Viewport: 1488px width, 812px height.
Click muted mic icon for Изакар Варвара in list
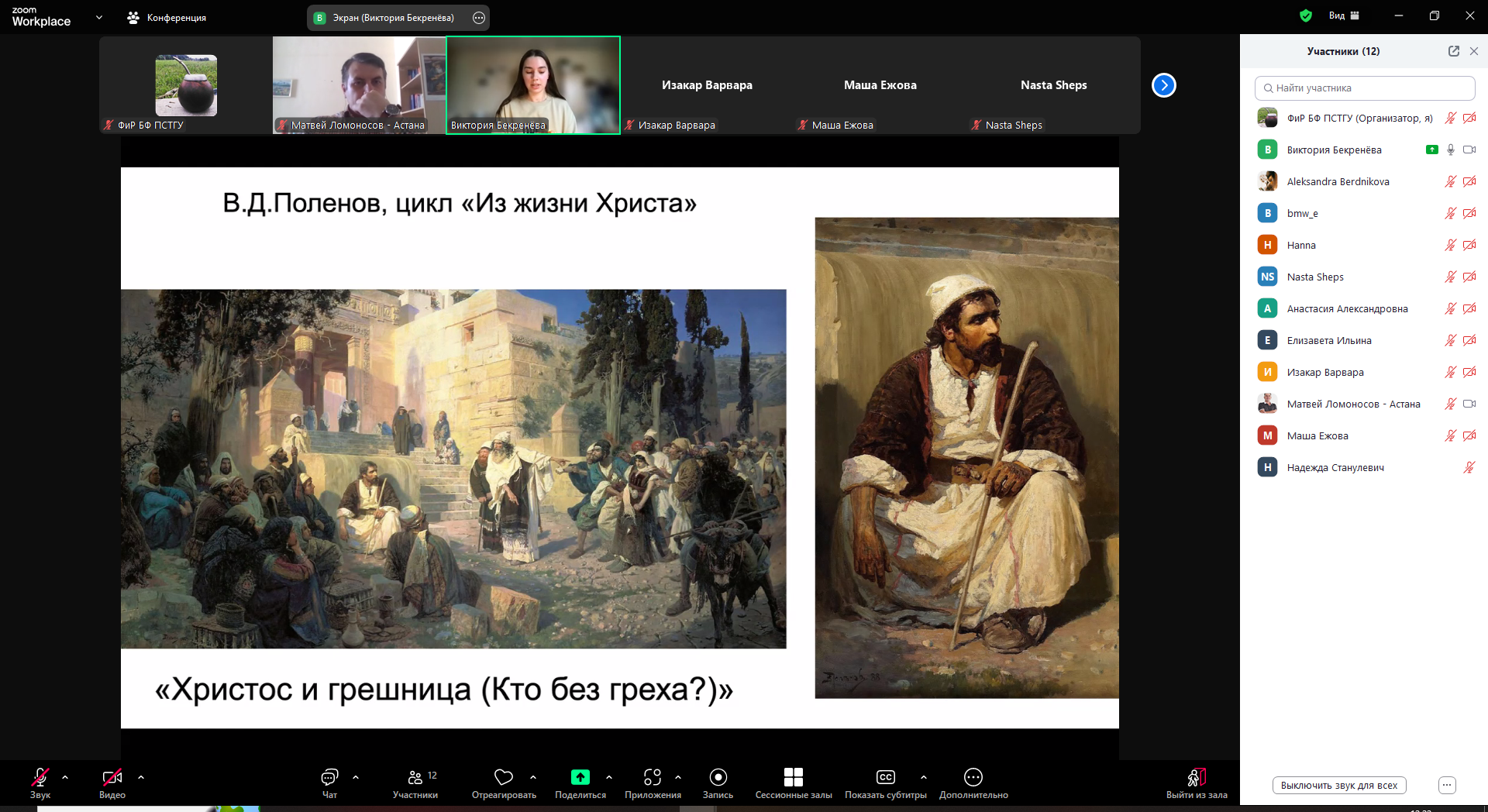click(x=1451, y=372)
